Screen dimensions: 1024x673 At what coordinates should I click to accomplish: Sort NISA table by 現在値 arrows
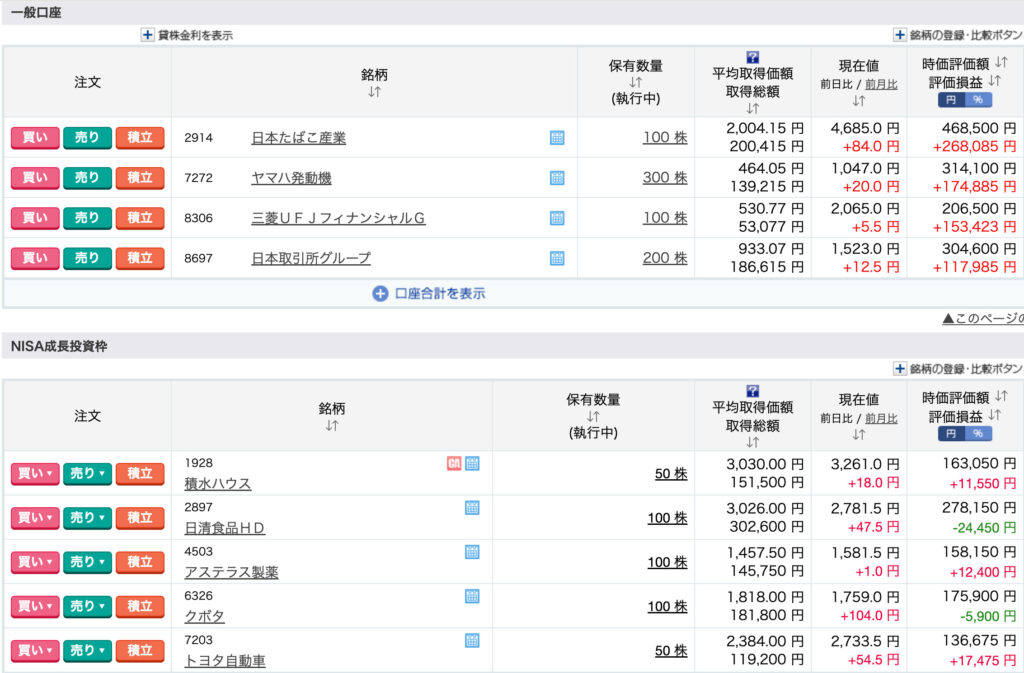859,434
